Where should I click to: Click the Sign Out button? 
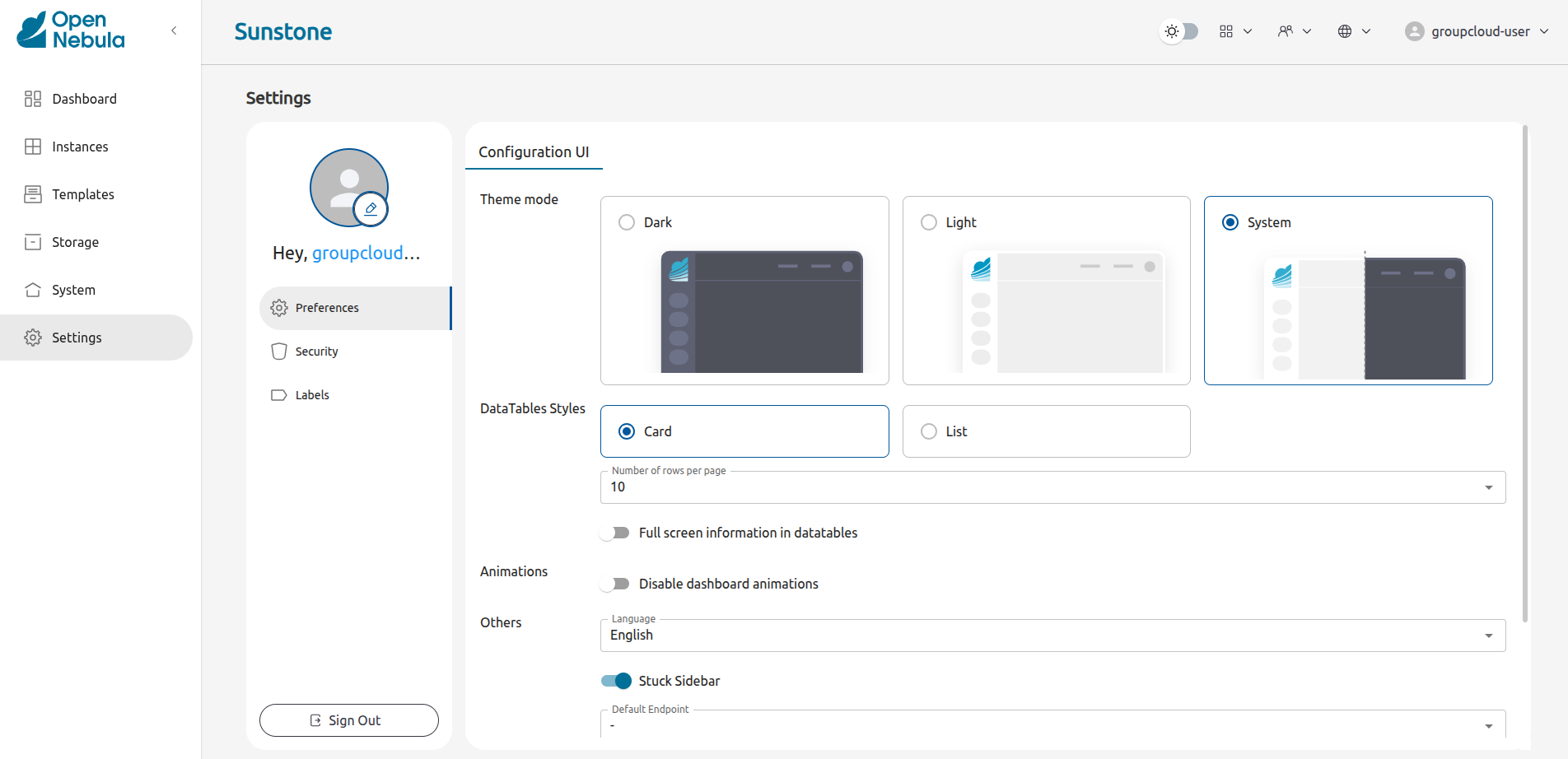[x=348, y=719]
